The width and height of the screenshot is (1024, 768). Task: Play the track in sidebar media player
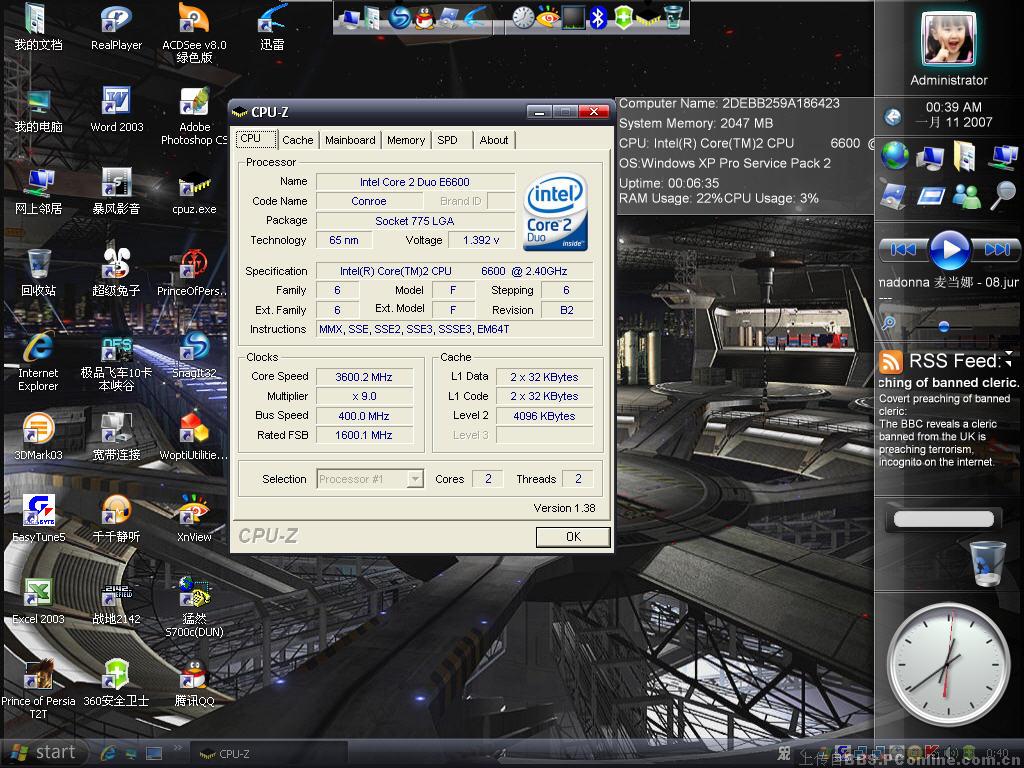(x=950, y=249)
